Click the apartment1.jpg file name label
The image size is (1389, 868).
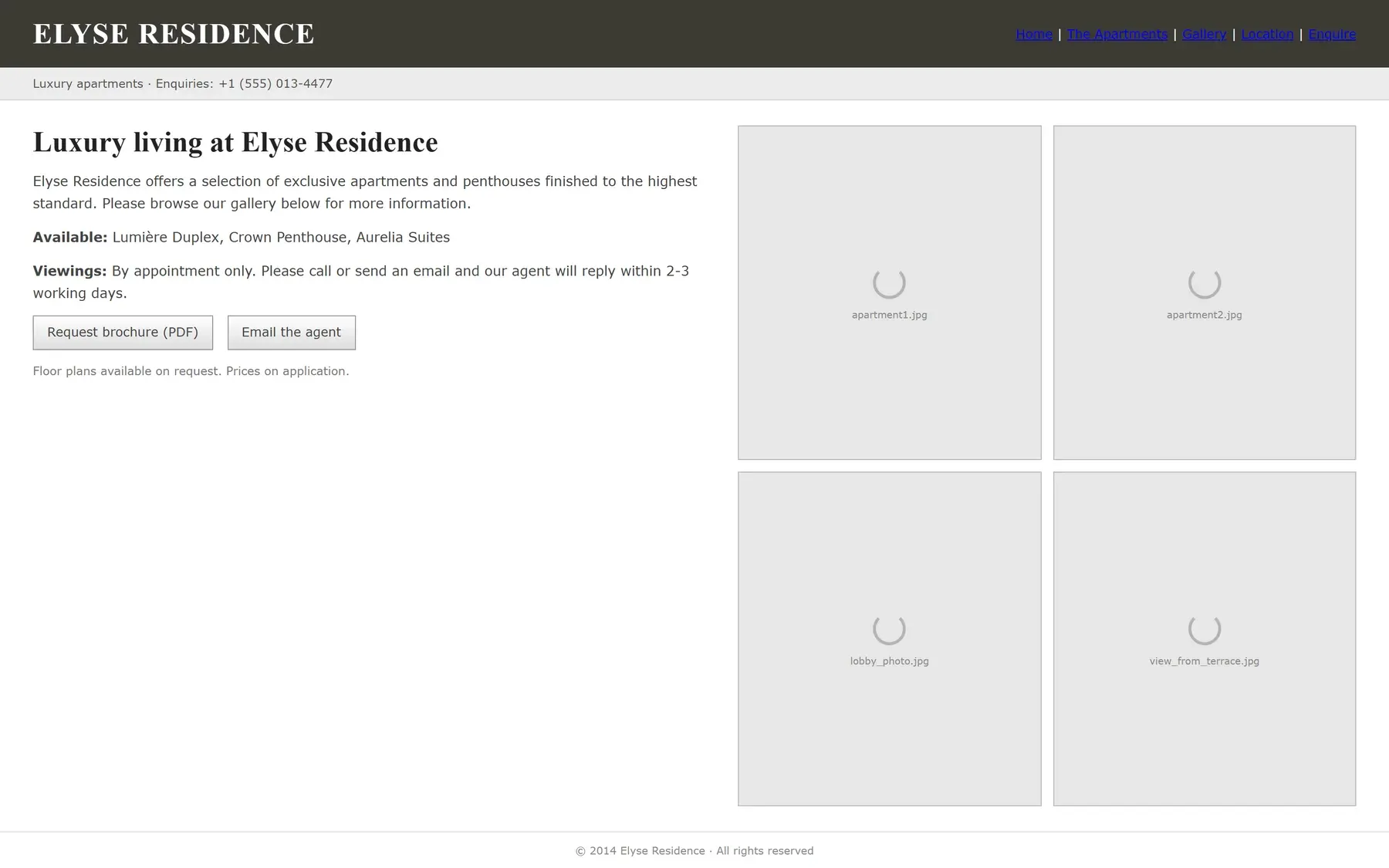point(889,315)
